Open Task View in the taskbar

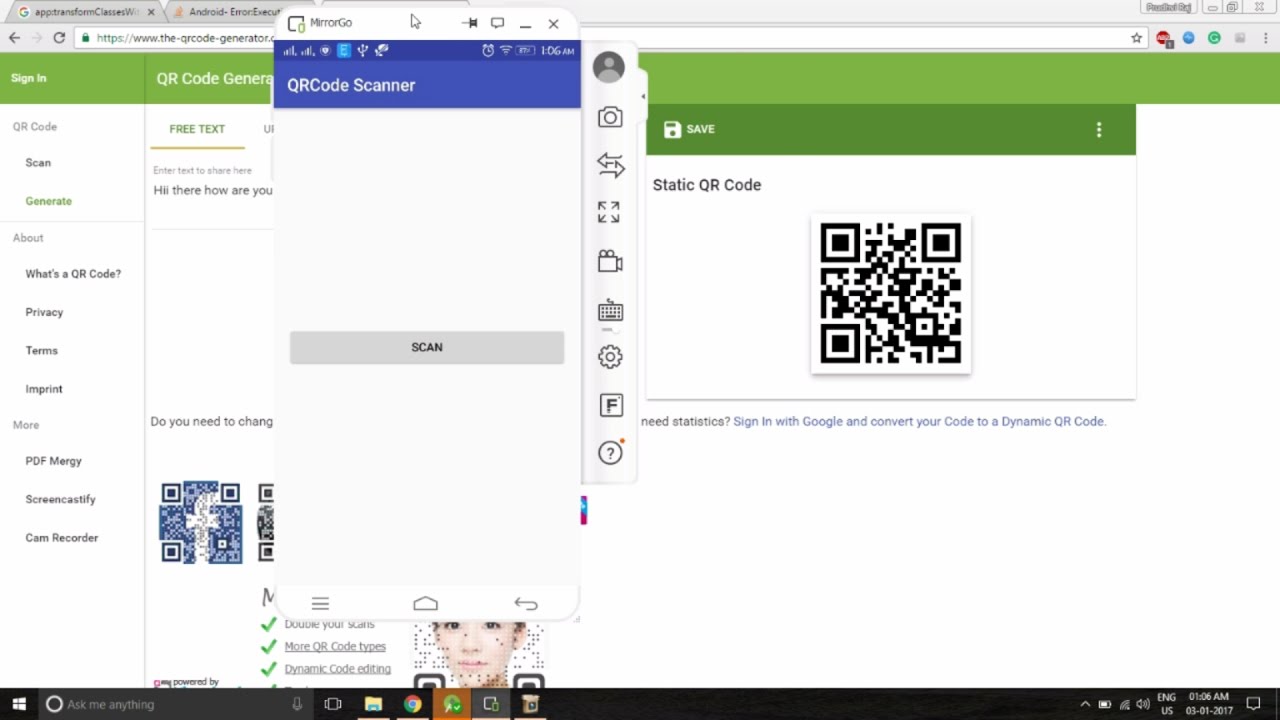[x=333, y=704]
